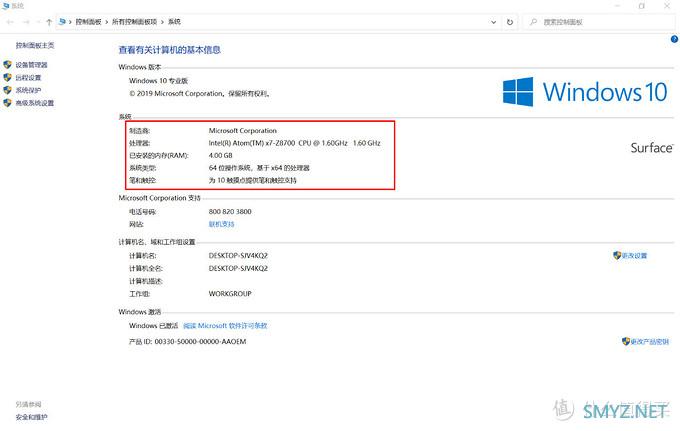Close the system window
680x431 pixels.
(667, 6)
